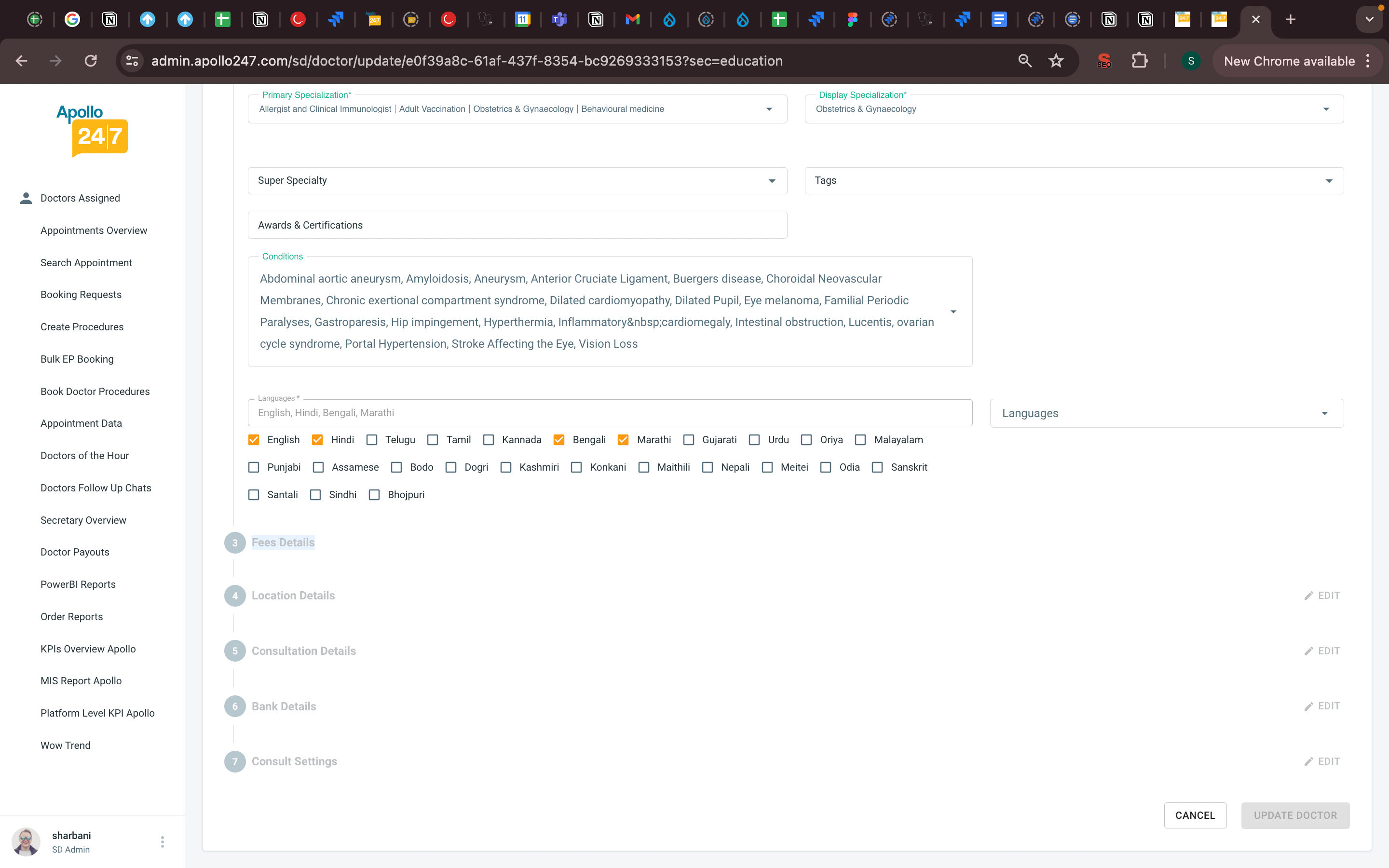Viewport: 1389px width, 868px height.
Task: Click the Awards & Certifications input field
Action: 517,225
